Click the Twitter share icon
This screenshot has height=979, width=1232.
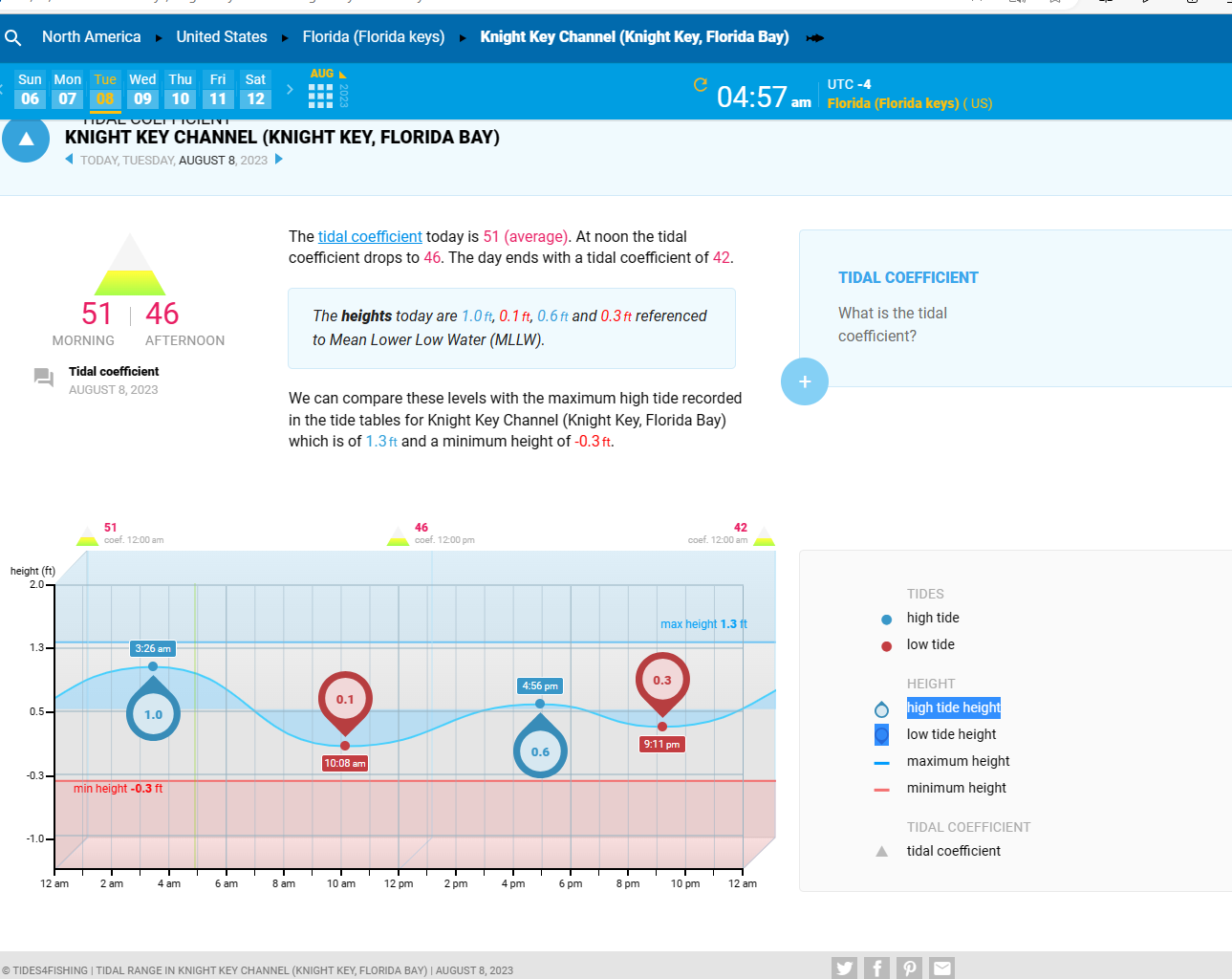pos(844,968)
